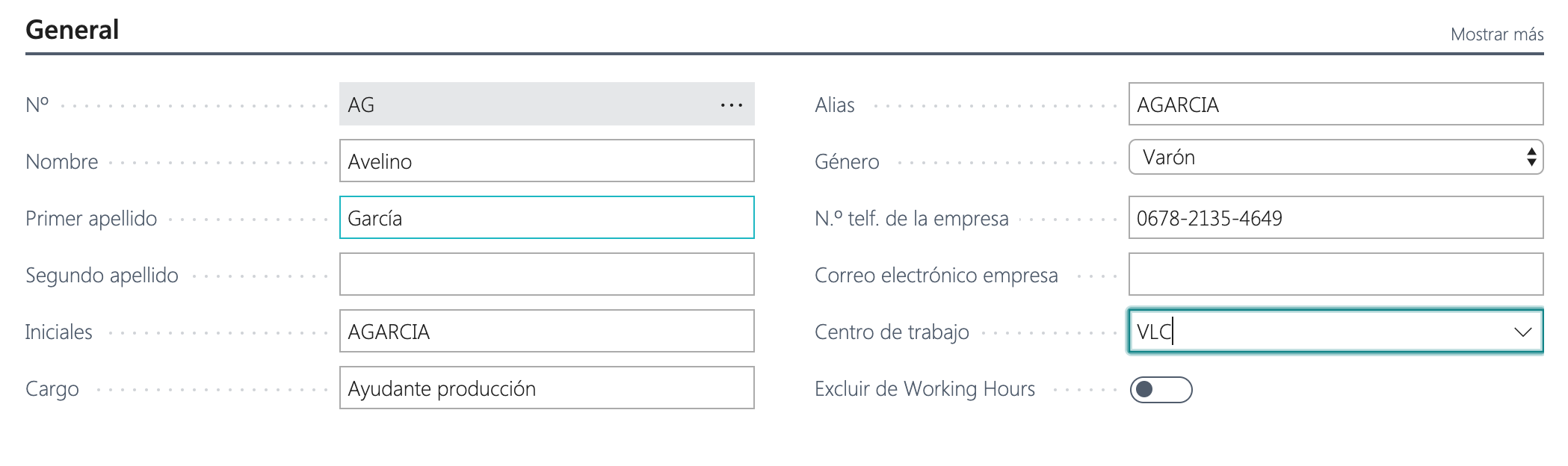Image resolution: width=1568 pixels, height=466 pixels.
Task: Click the Género field label
Action: pyautogui.click(x=847, y=162)
